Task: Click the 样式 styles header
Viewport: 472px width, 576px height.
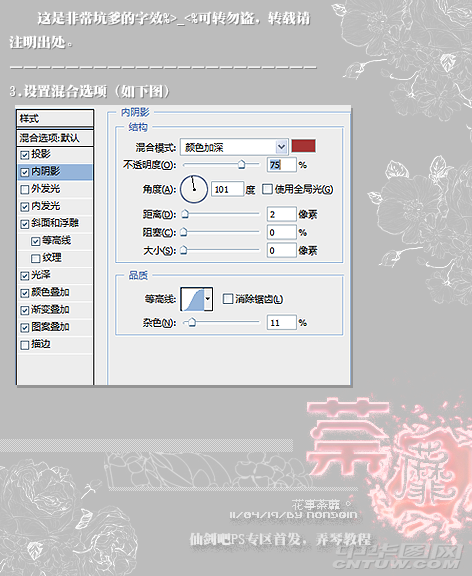Action: 55,119
